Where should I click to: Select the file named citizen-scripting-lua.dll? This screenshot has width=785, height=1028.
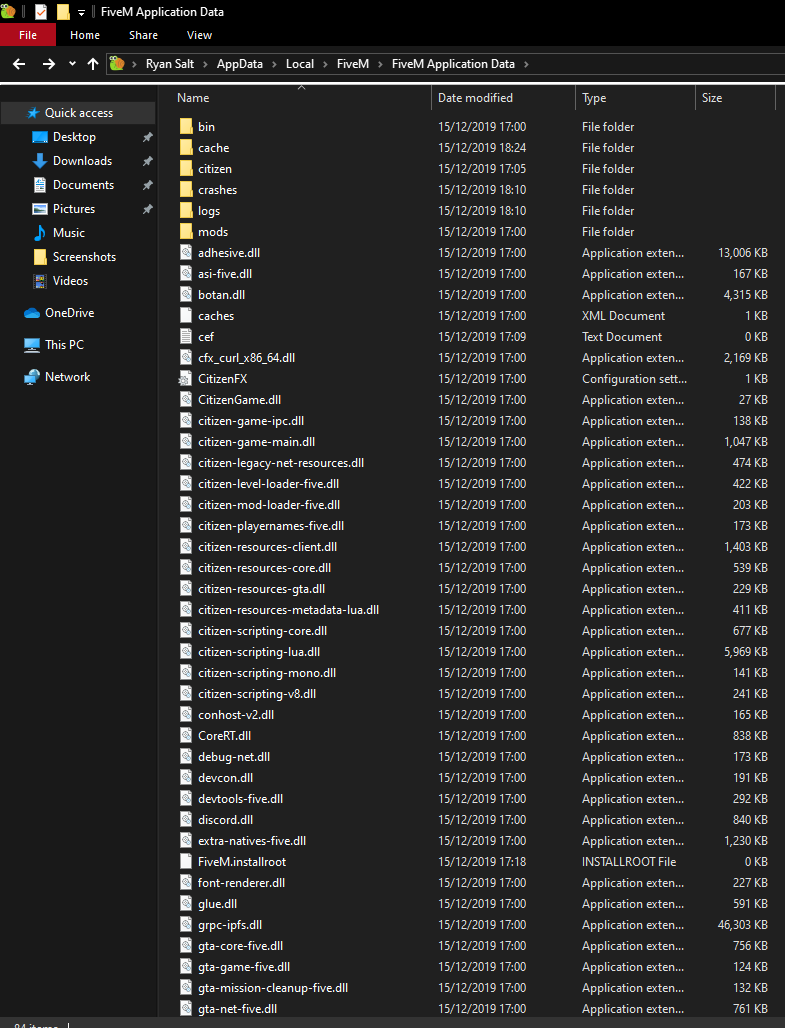[259, 652]
